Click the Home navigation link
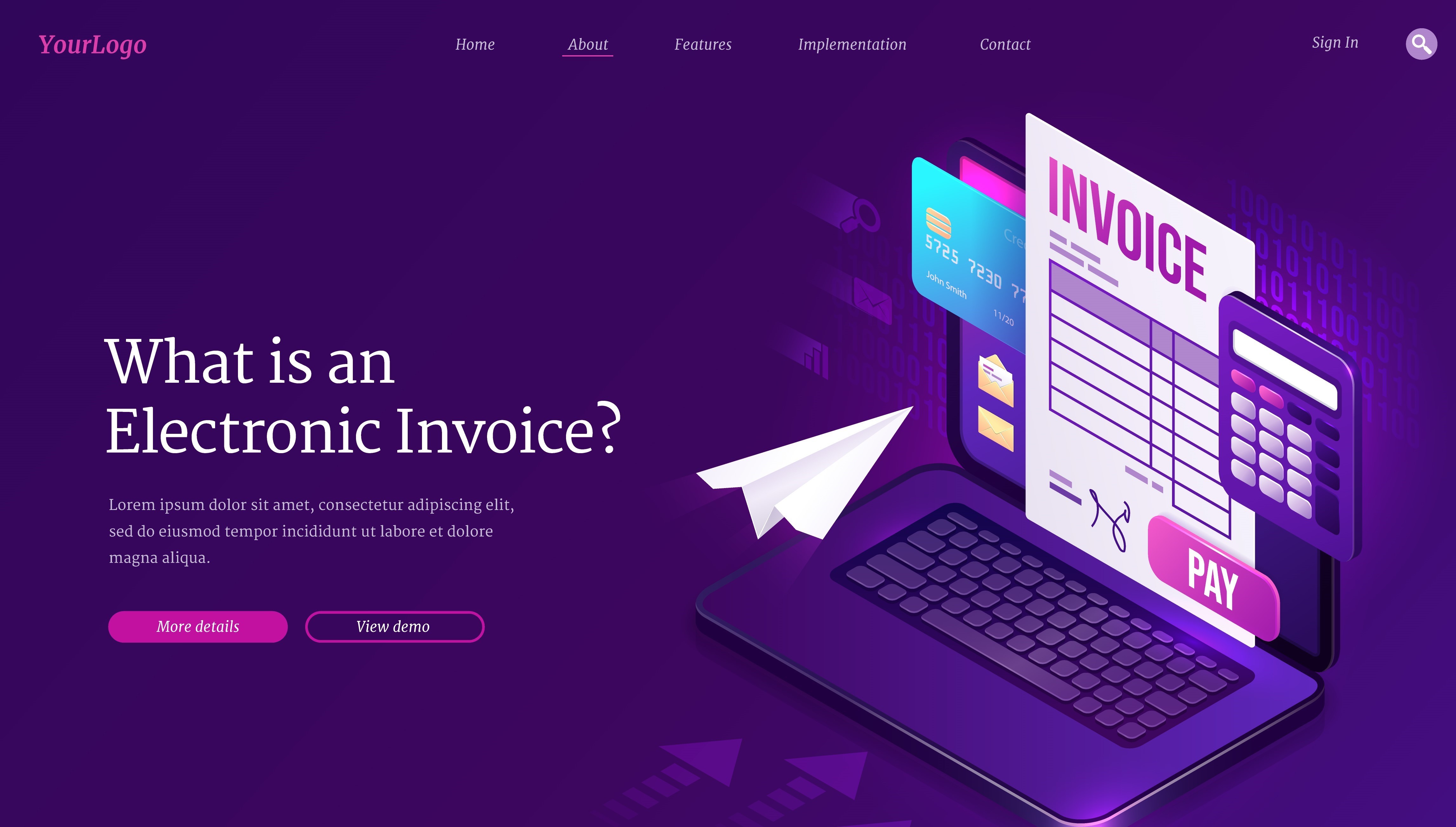This screenshot has width=1456, height=827. pyautogui.click(x=474, y=44)
